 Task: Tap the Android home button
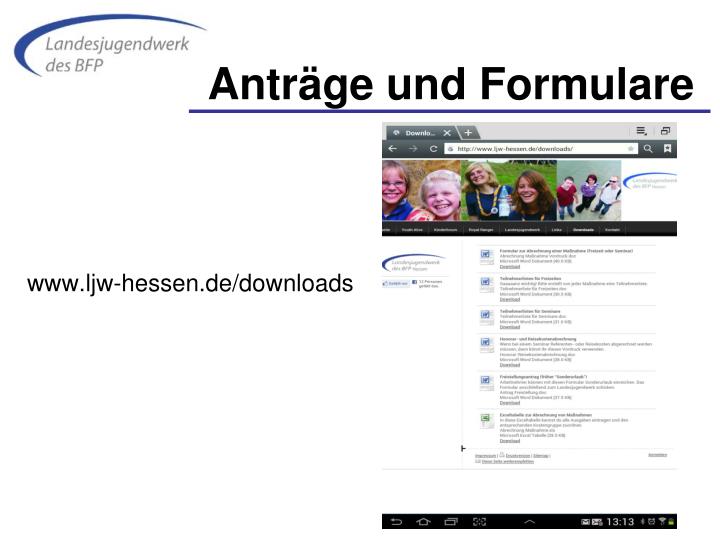423,522
